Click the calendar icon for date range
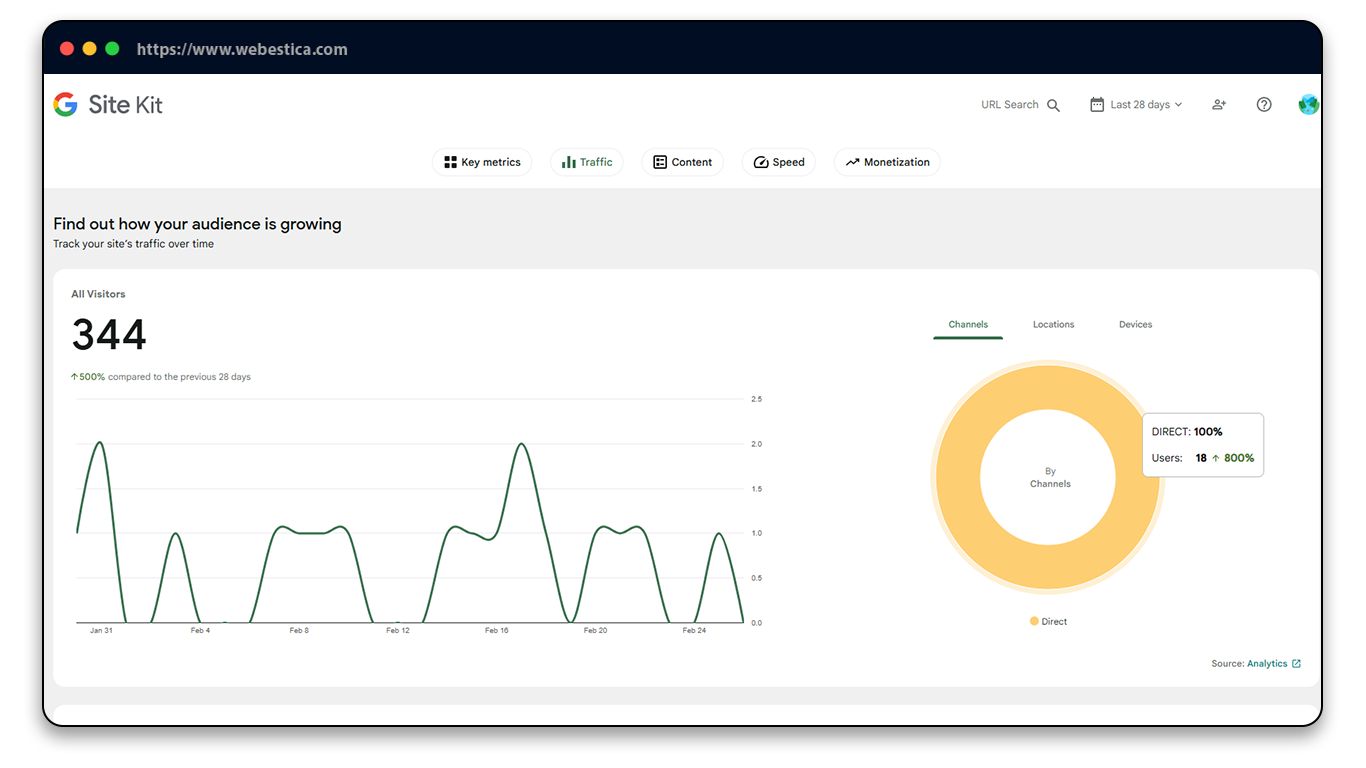 1097,104
